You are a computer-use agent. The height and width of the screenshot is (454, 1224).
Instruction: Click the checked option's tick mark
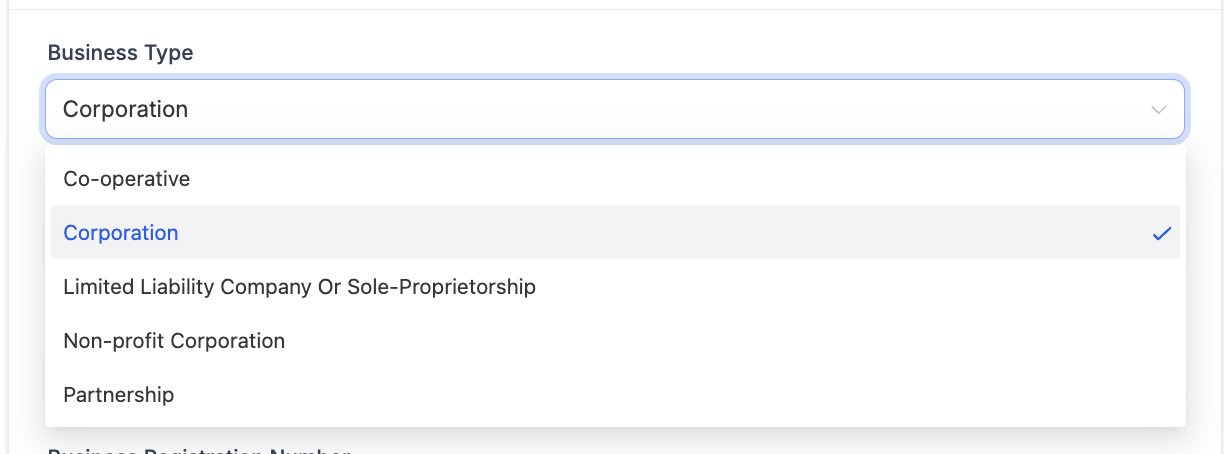point(1161,233)
